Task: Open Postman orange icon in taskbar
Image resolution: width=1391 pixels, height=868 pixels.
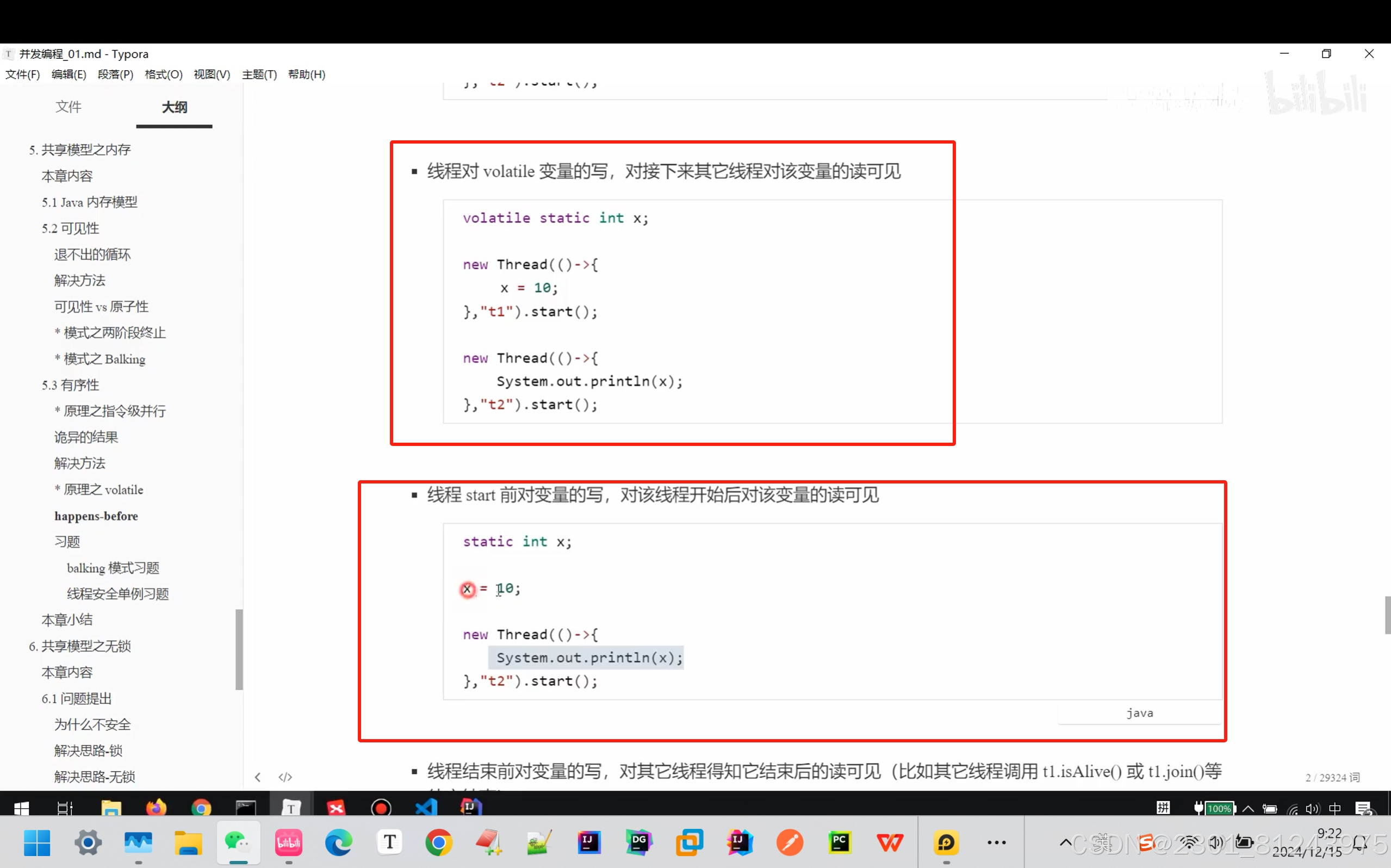Action: [x=790, y=842]
